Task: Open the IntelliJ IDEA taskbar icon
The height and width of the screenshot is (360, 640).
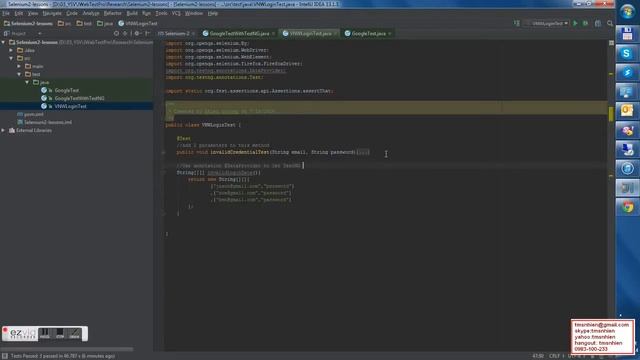Action: [627, 188]
